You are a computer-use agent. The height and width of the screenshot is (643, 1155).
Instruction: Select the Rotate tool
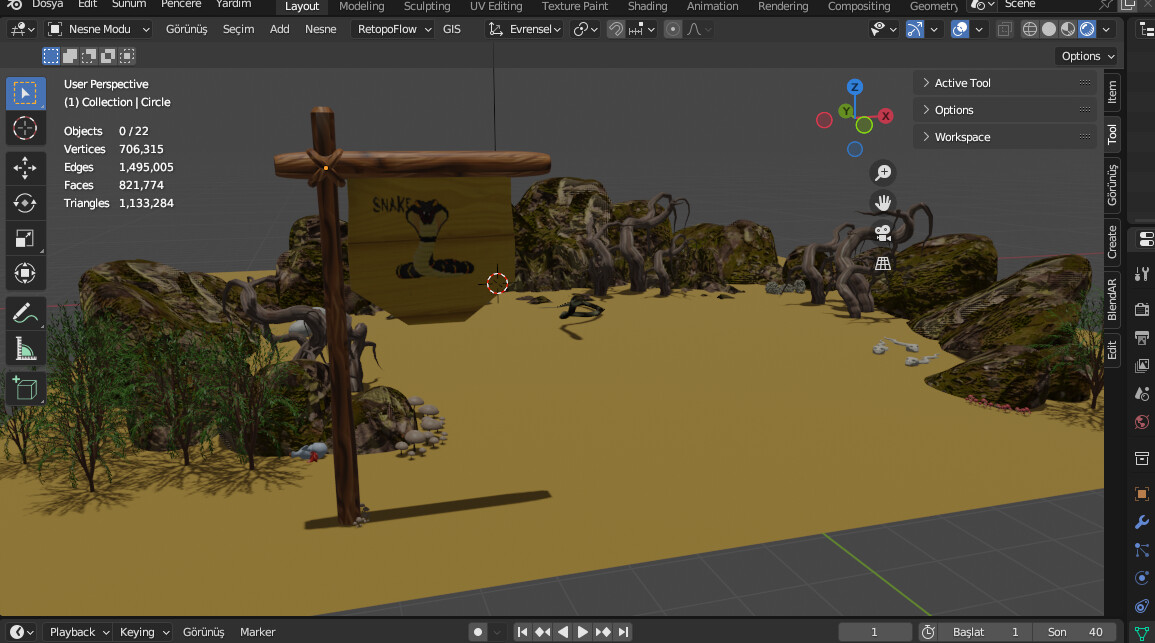pos(25,203)
